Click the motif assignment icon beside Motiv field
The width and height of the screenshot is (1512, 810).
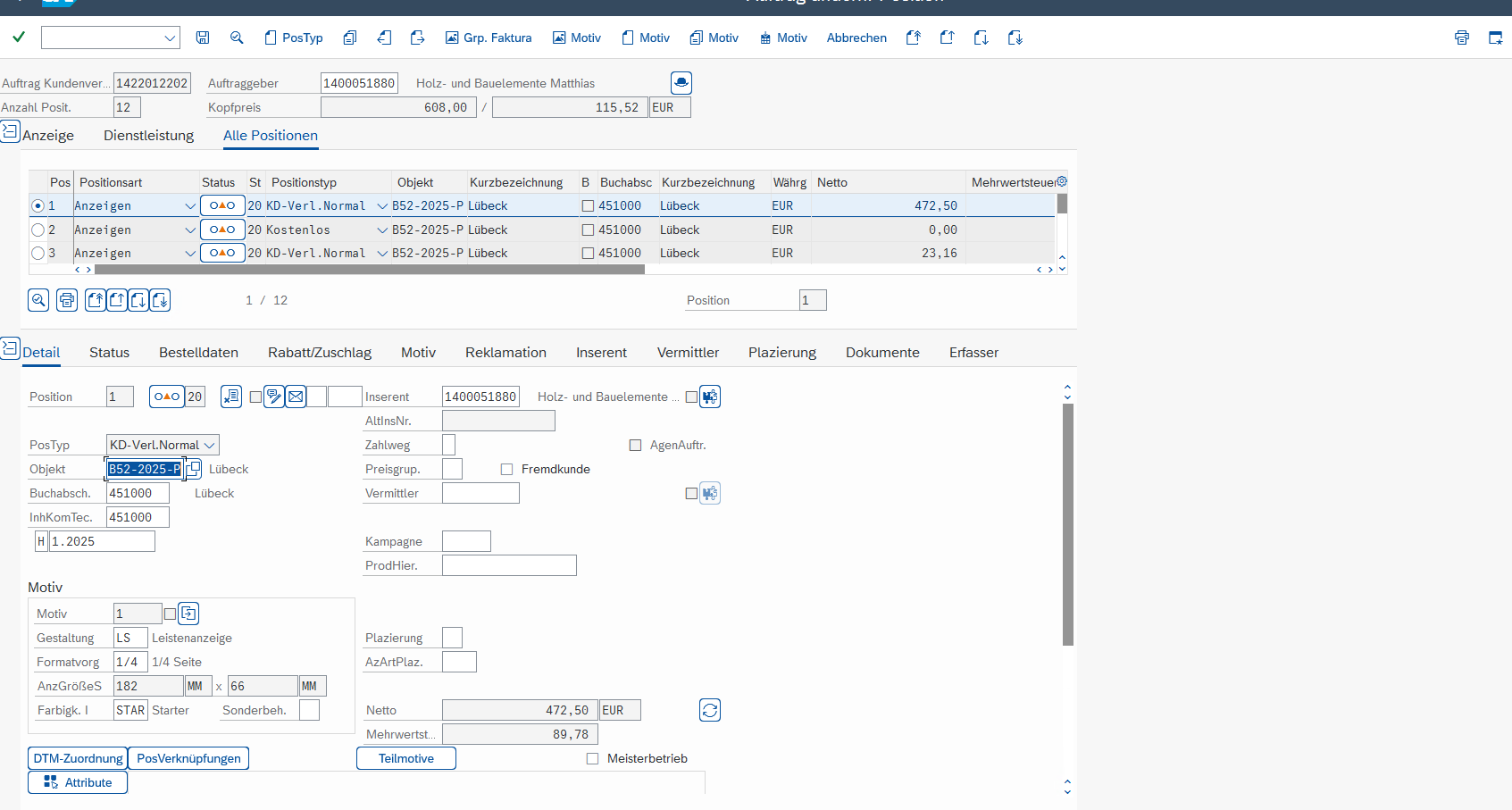[188, 614]
